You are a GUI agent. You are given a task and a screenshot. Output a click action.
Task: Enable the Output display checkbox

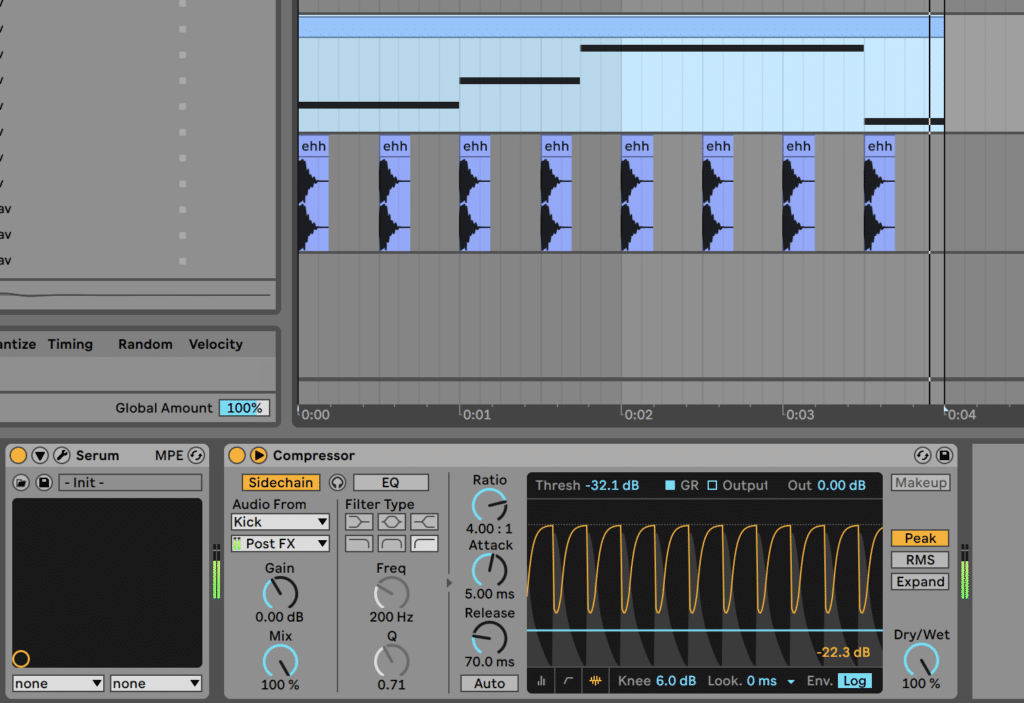[x=713, y=486]
